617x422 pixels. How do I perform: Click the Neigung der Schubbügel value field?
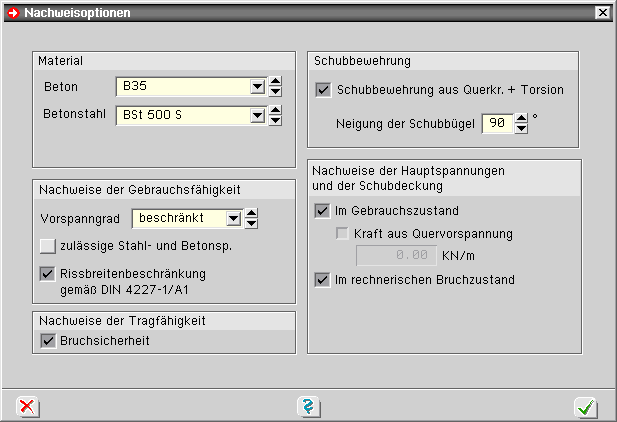tap(496, 123)
